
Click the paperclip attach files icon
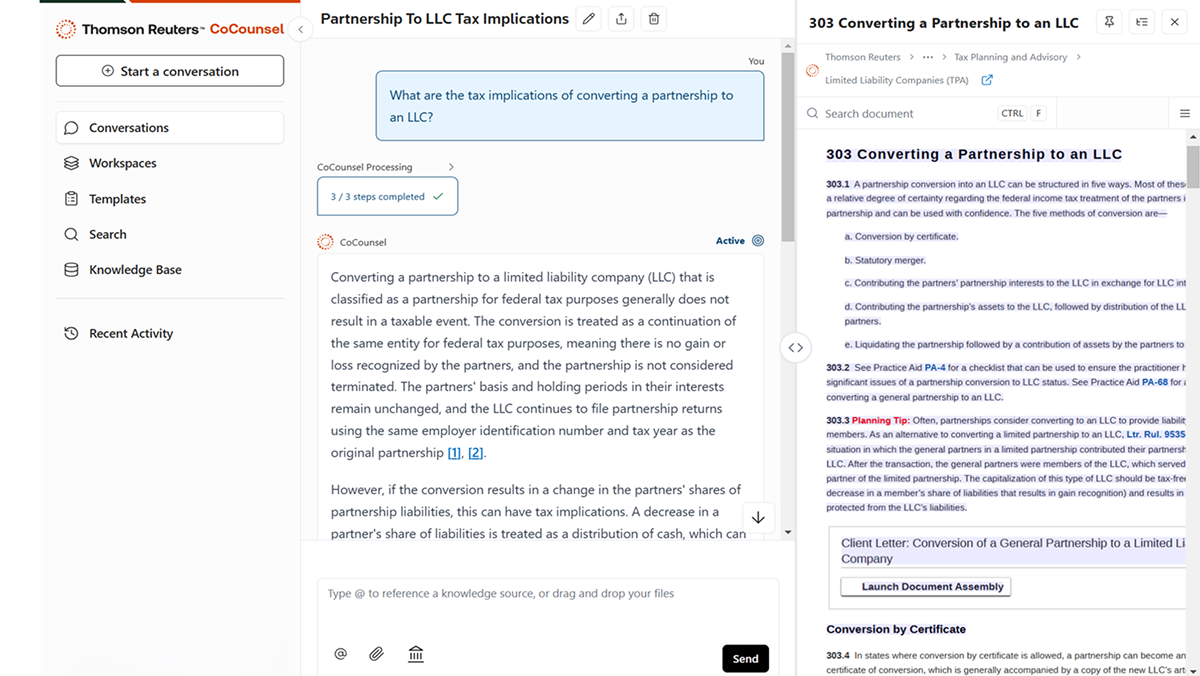[x=376, y=654]
